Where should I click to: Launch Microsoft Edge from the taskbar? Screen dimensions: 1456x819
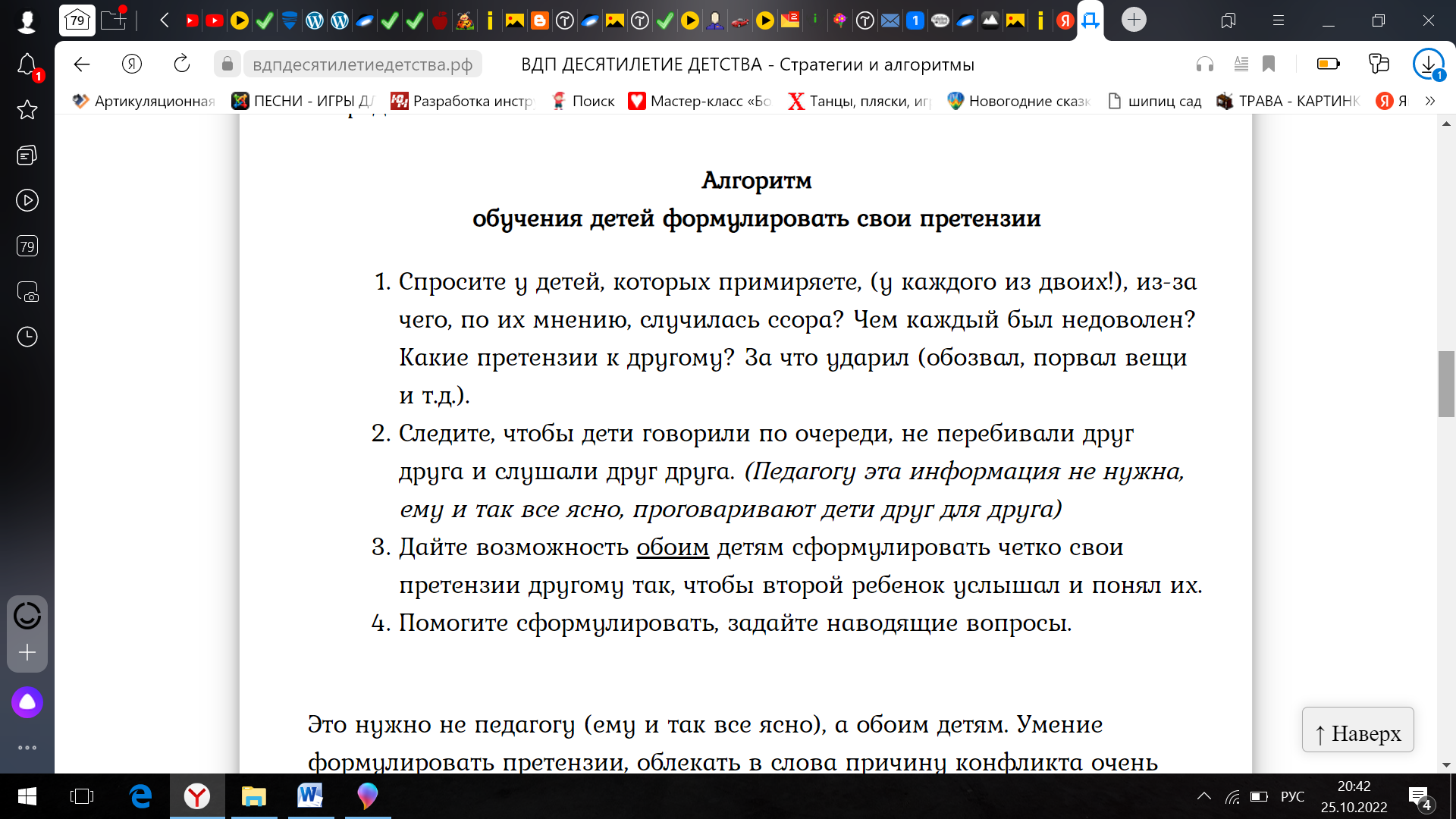click(141, 796)
